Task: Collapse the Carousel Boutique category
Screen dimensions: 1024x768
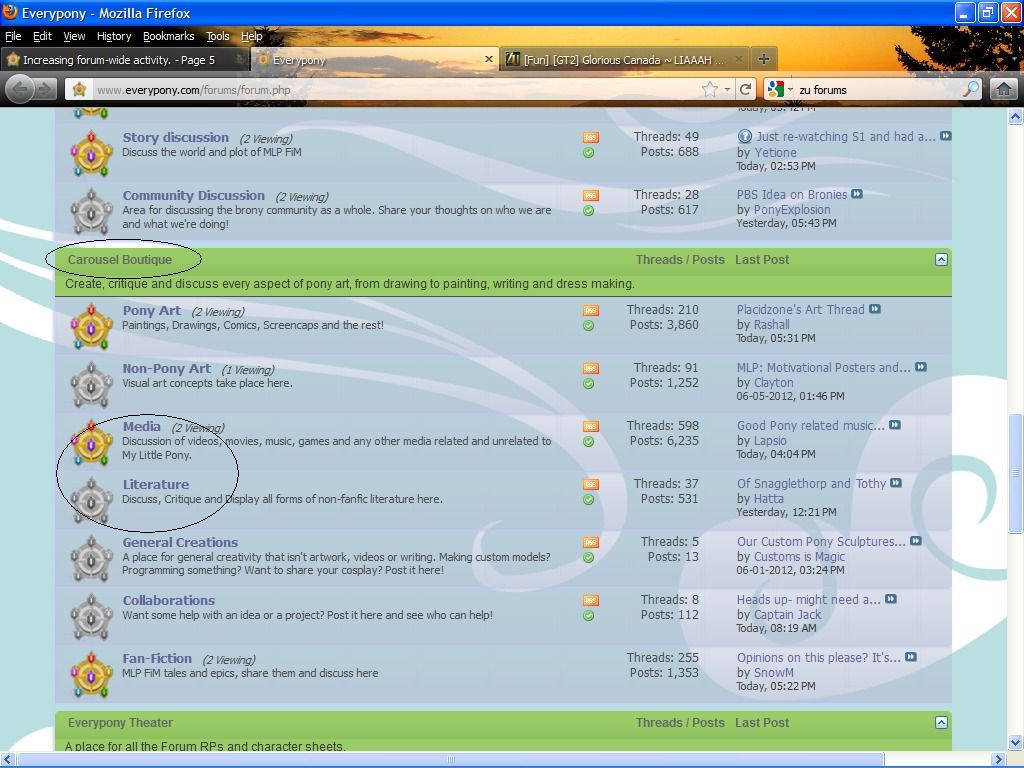Action: point(941,260)
